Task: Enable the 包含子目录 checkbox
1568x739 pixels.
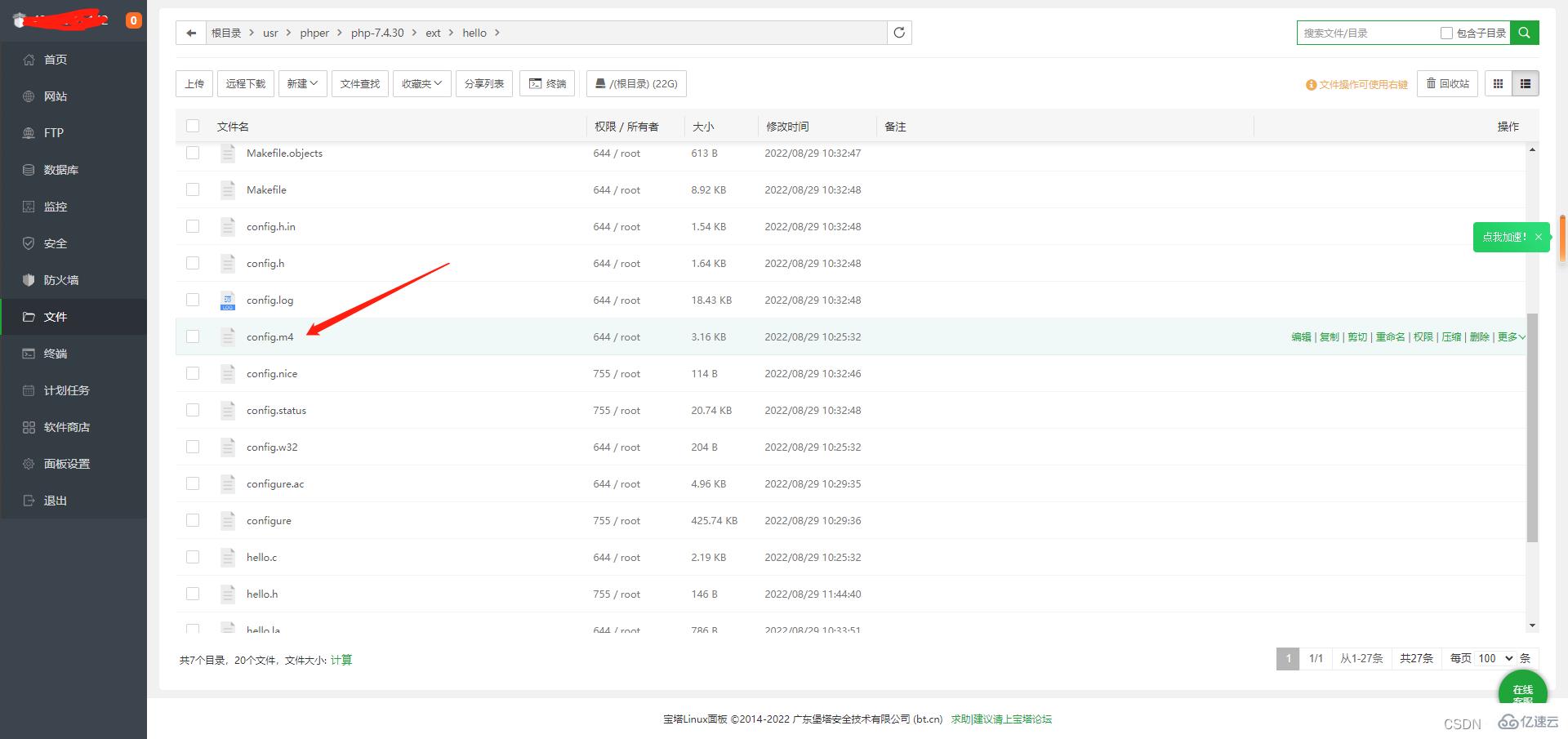Action: pos(1446,33)
